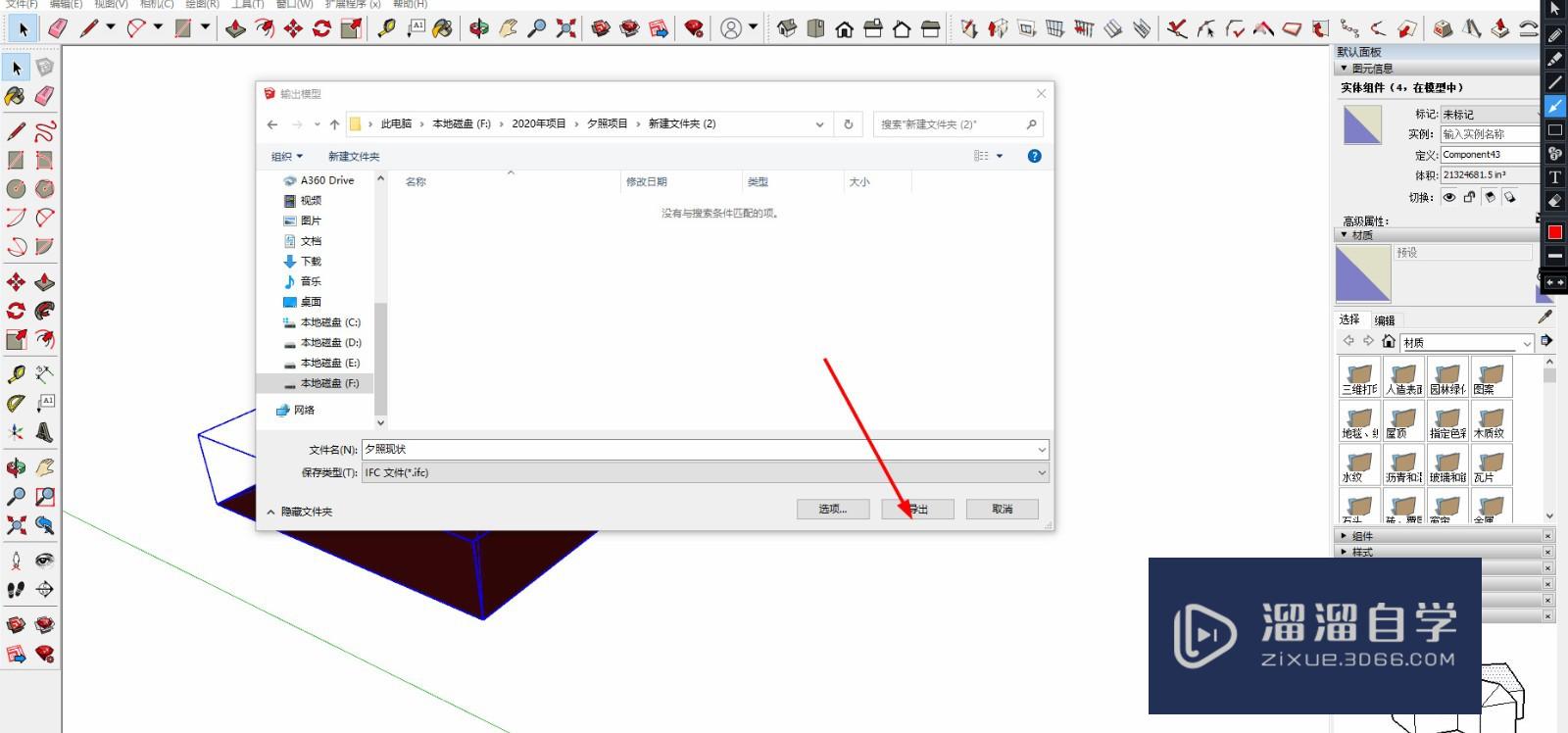1568x733 pixels.
Task: Select the Orbit tool in top toolbar
Action: [479, 28]
